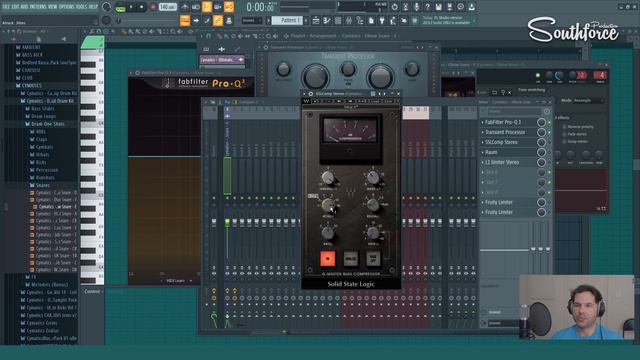The height and width of the screenshot is (360, 640).
Task: Click plus button next to Pattern 1
Action: click(307, 20)
